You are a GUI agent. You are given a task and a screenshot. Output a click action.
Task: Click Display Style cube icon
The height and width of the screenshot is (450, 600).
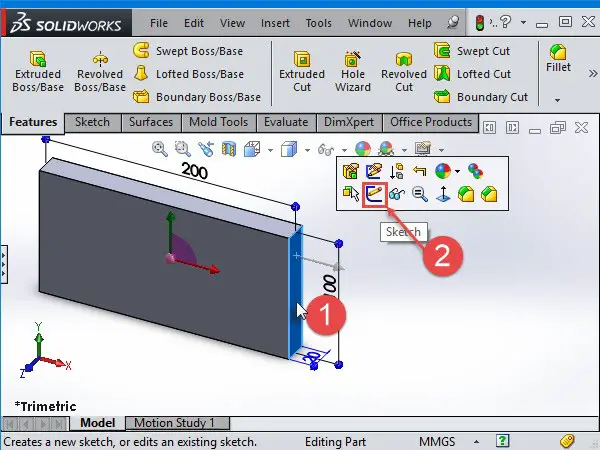(x=289, y=148)
